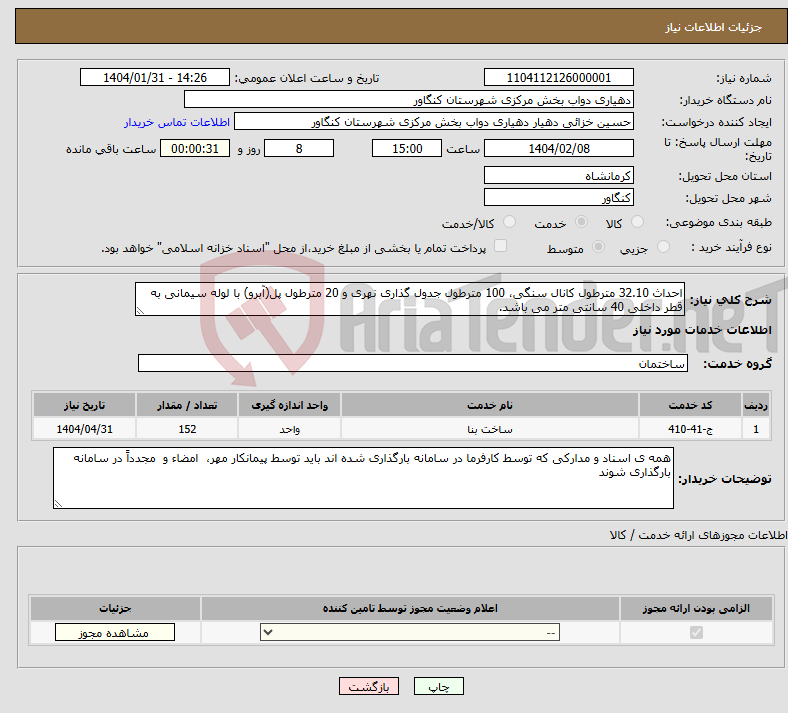Click the need date cell 1404/04/31
The height and width of the screenshot is (713, 788).
pos(84,429)
